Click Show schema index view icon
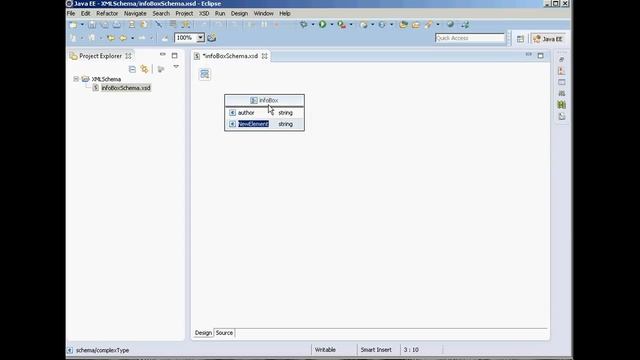 coord(205,74)
